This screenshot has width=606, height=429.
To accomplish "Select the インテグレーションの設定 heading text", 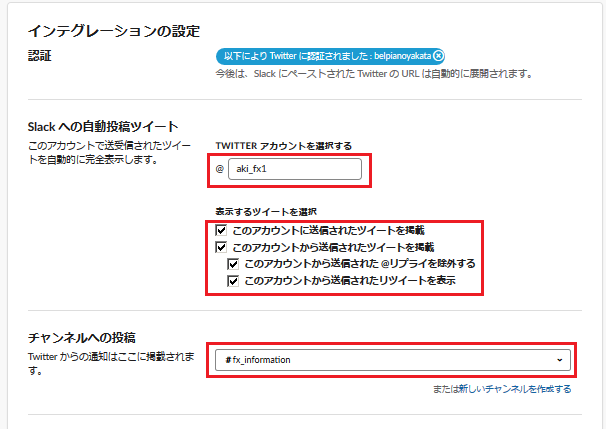I will tap(114, 31).
